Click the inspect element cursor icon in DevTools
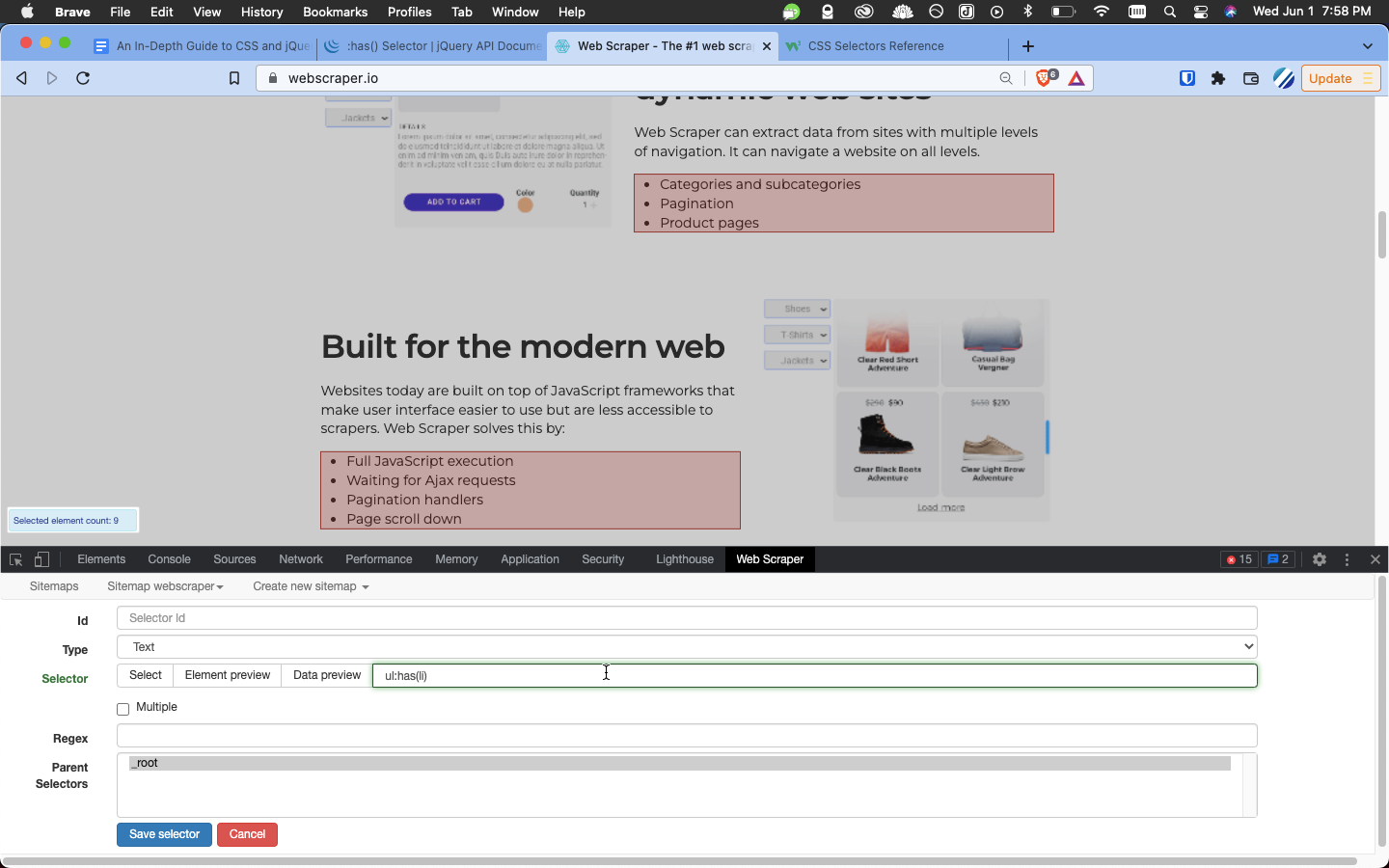1389x868 pixels. pyautogui.click(x=14, y=559)
